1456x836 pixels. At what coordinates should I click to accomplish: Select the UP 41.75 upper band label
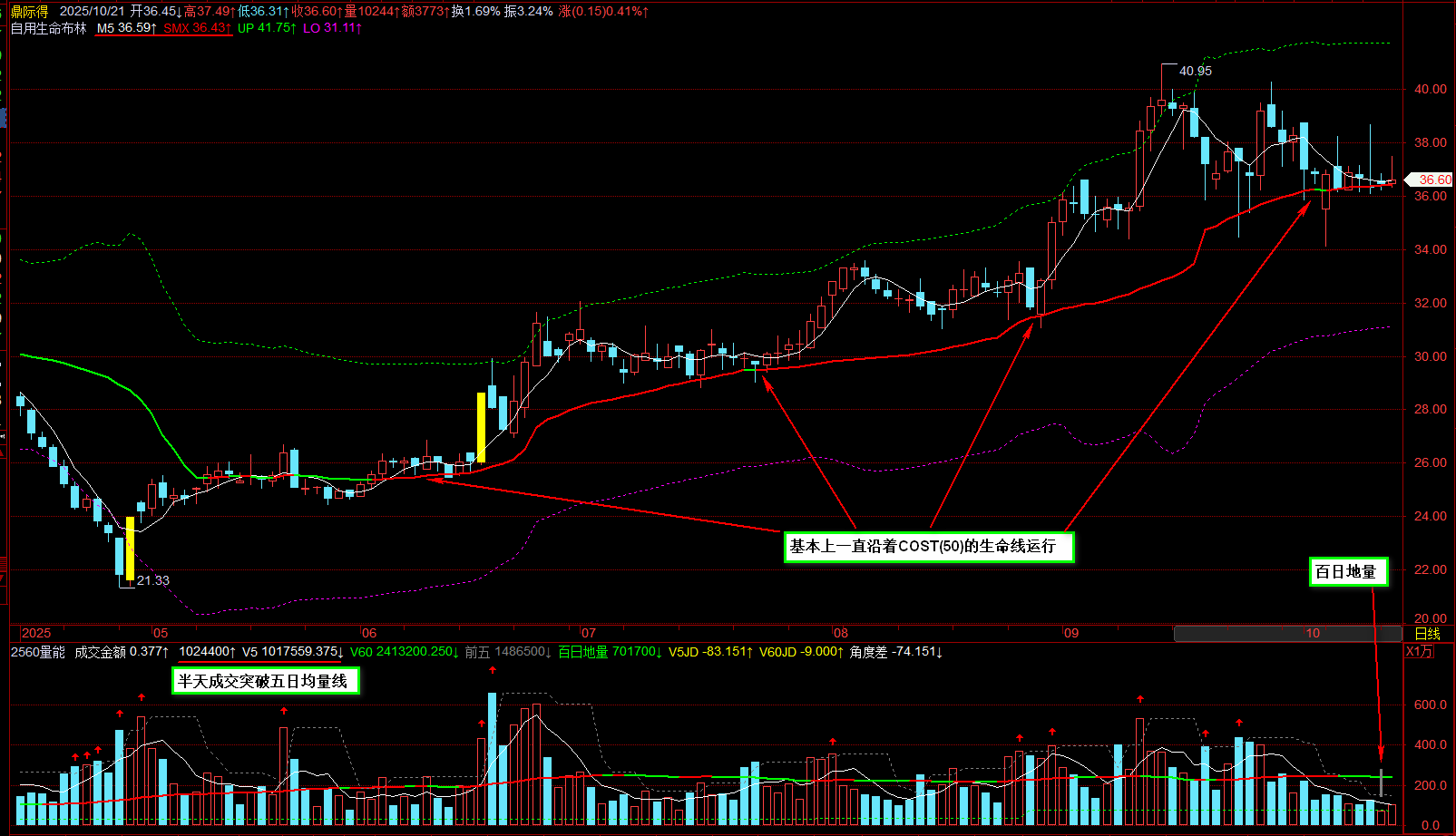click(x=268, y=28)
